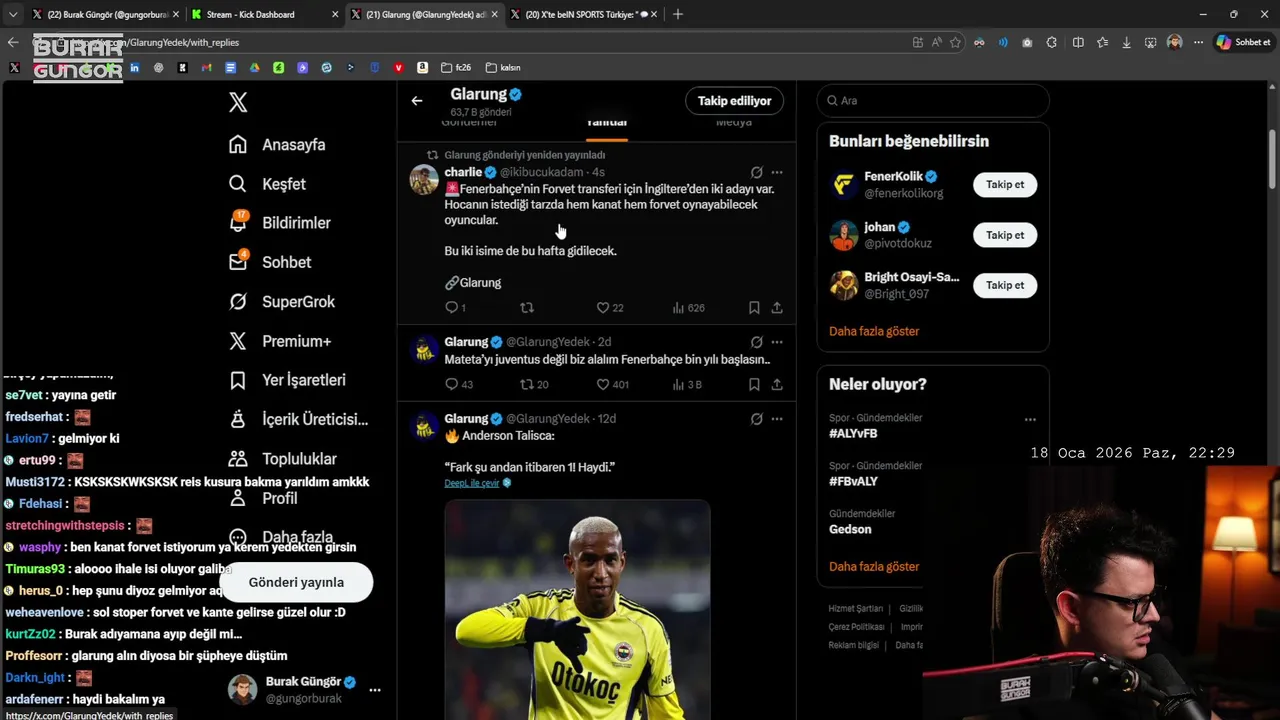
Task: Open SuperGrok from sidebar
Action: point(281,301)
